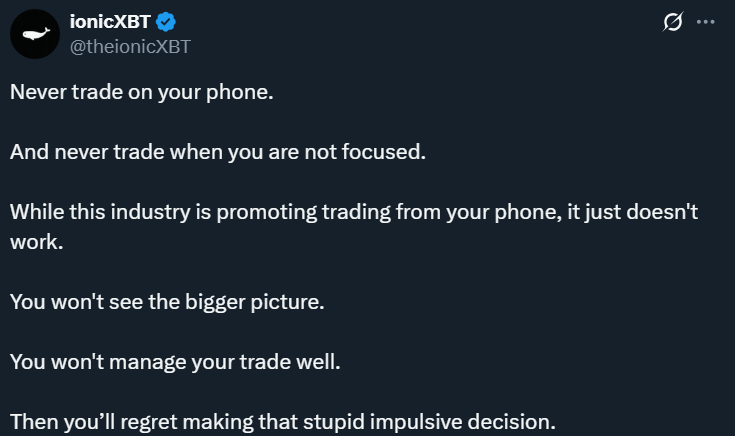Click the word 'bigger' in the tweet
The width and height of the screenshot is (735, 436).
click(215, 302)
